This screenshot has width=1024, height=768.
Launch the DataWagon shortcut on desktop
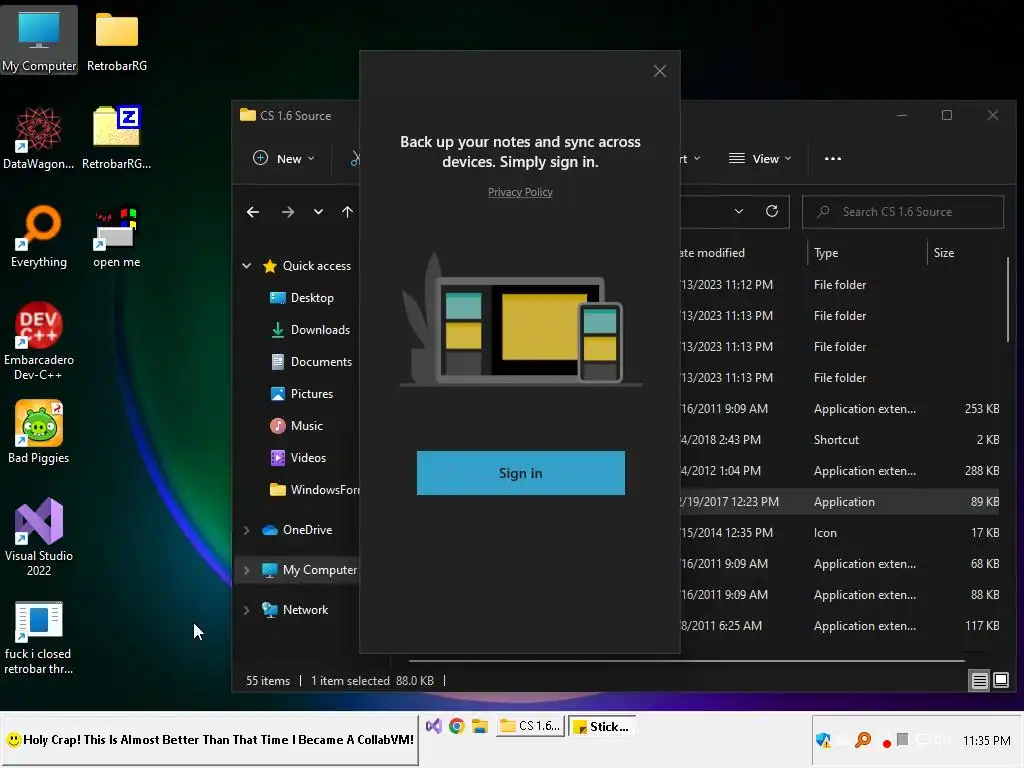(39, 138)
